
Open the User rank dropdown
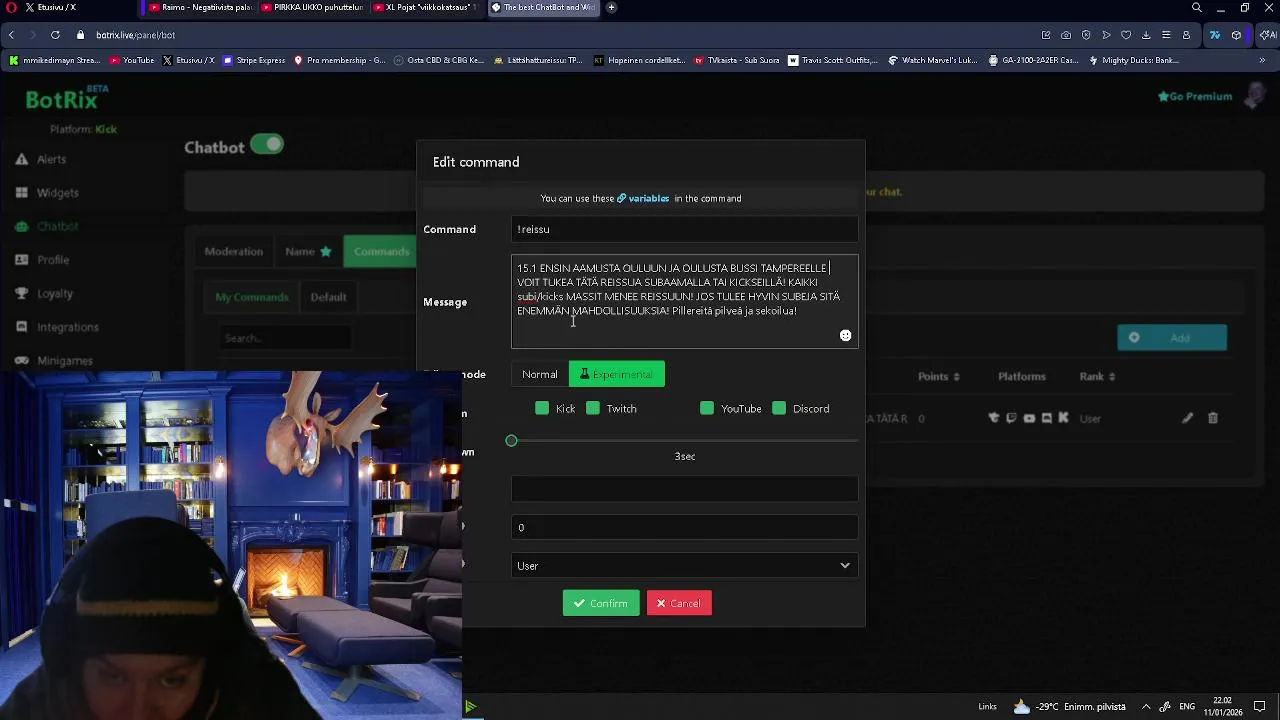click(684, 566)
